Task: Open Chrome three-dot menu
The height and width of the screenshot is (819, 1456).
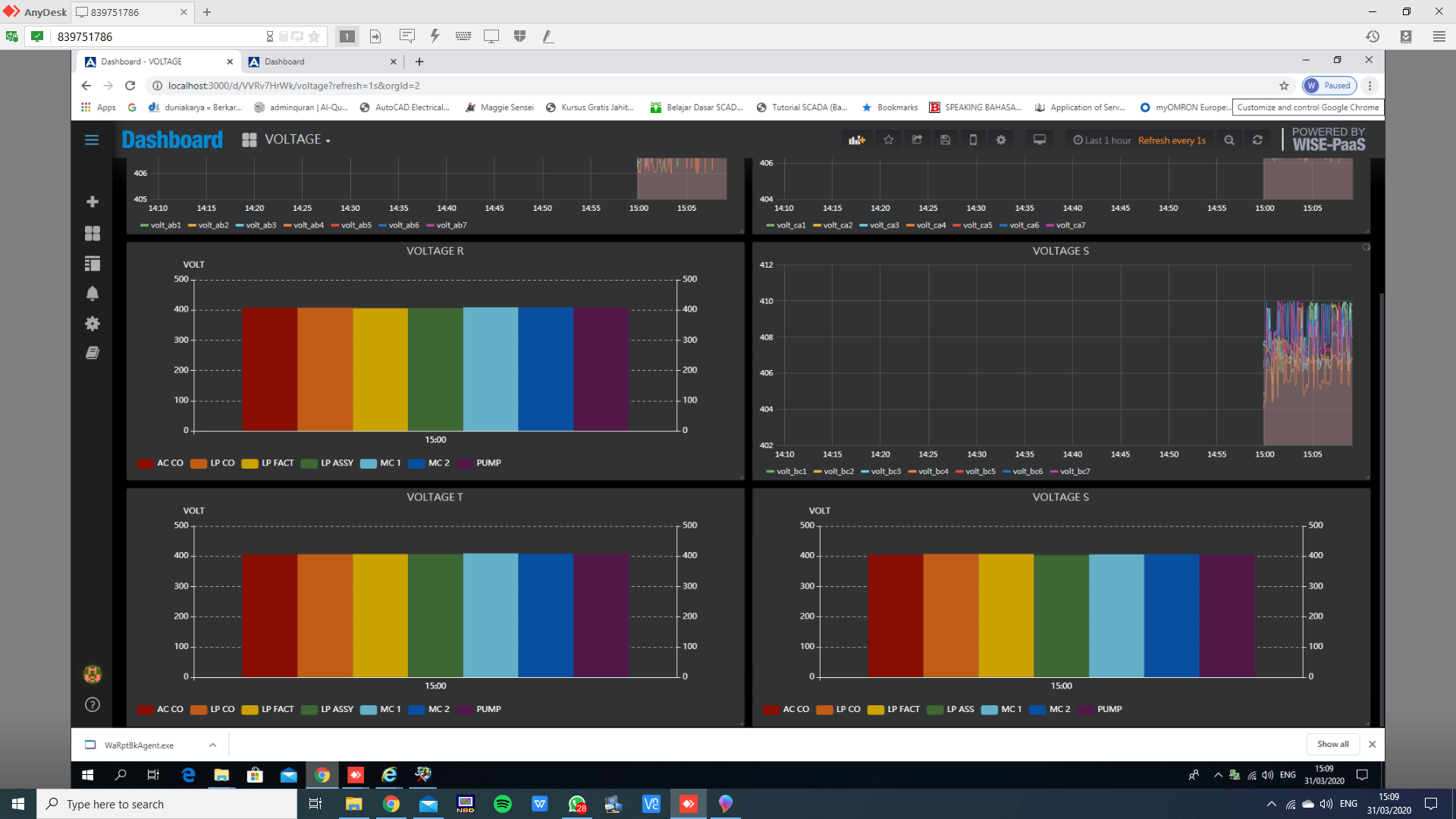Action: 1370,86
